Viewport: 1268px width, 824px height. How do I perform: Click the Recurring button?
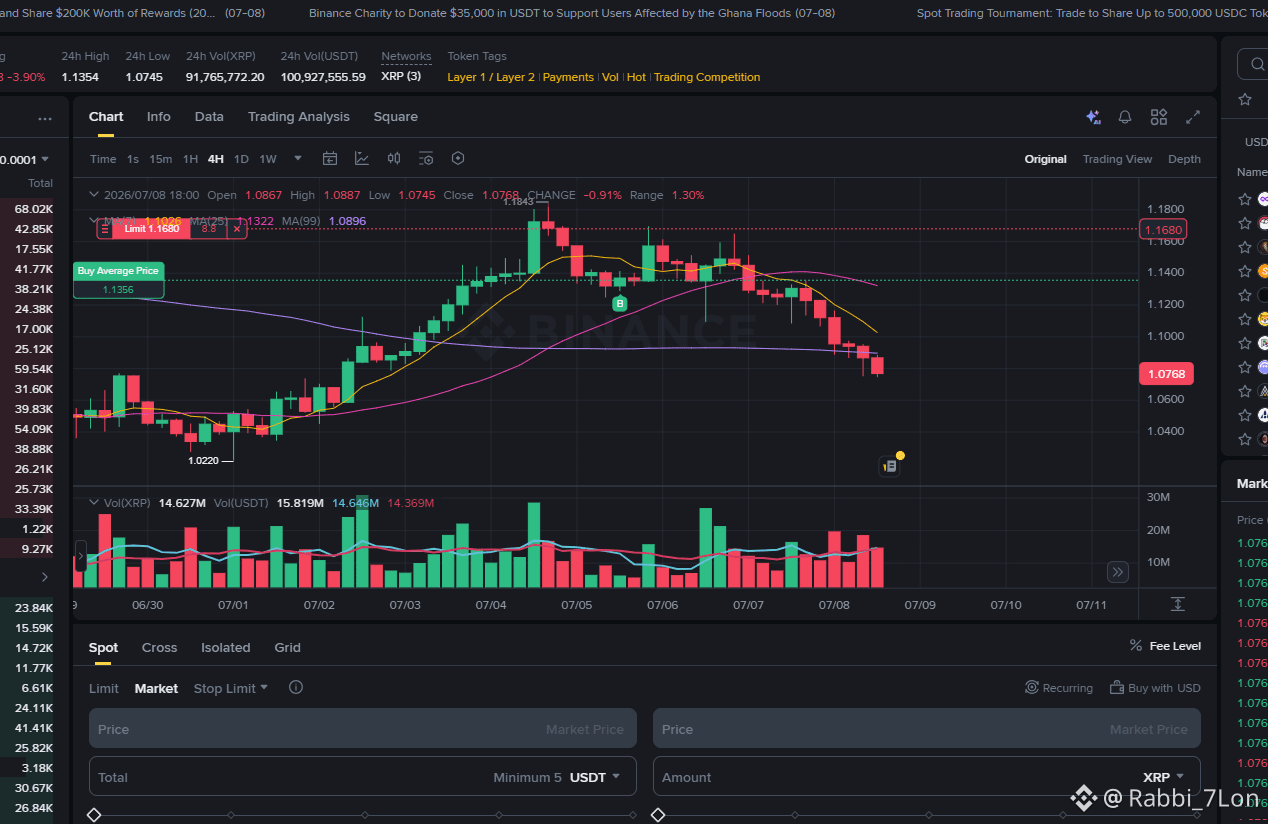[x=1059, y=688]
